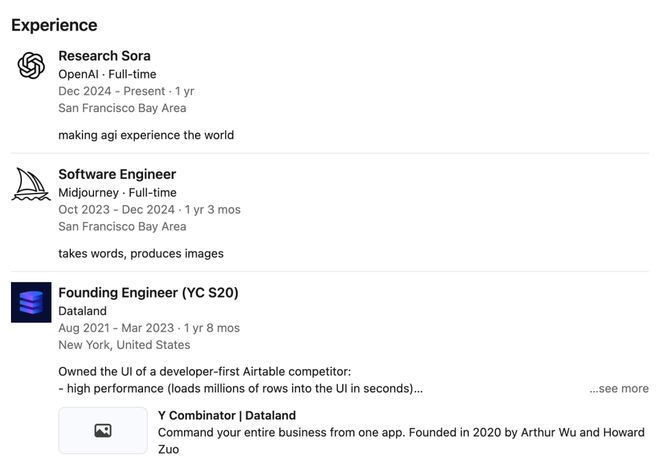Expand description with "…see more"

618,388
